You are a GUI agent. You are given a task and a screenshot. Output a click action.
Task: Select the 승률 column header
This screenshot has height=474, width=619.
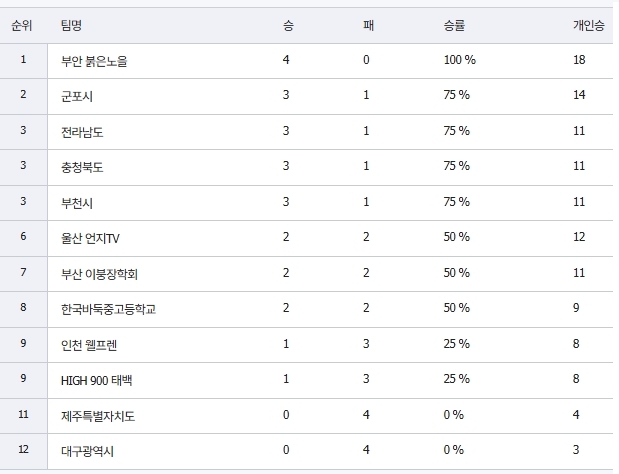pyautogui.click(x=454, y=26)
